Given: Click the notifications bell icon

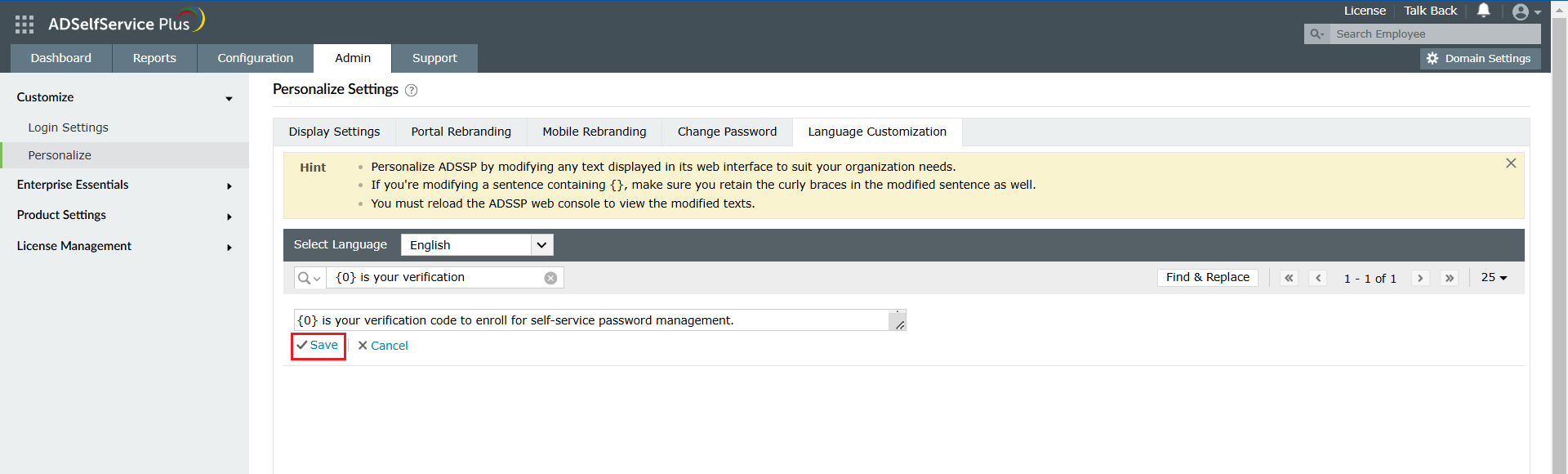Looking at the screenshot, I should 1484,11.
